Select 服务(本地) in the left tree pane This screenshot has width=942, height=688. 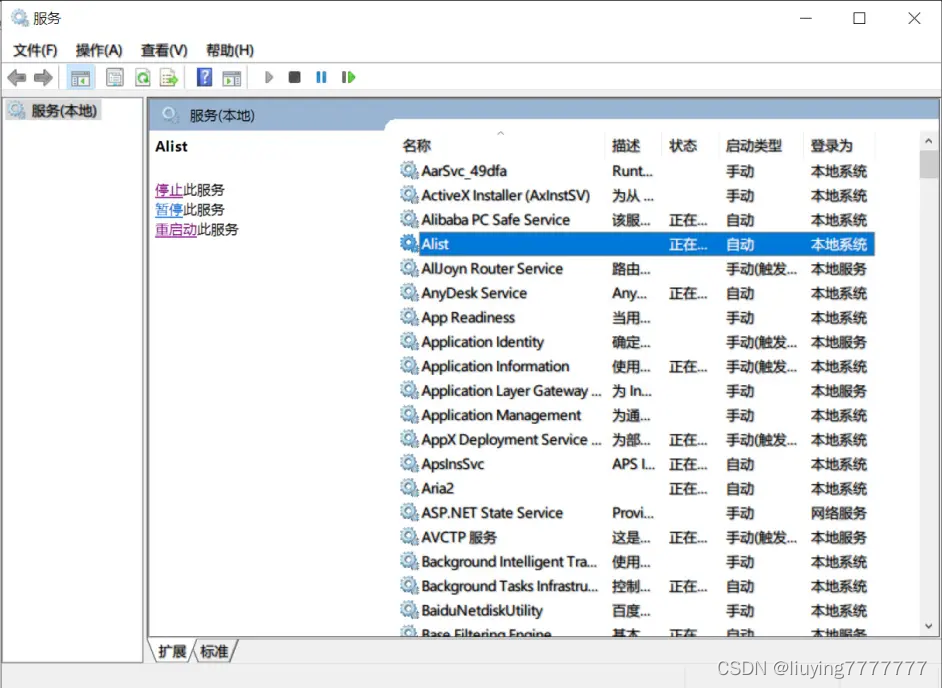coord(49,111)
